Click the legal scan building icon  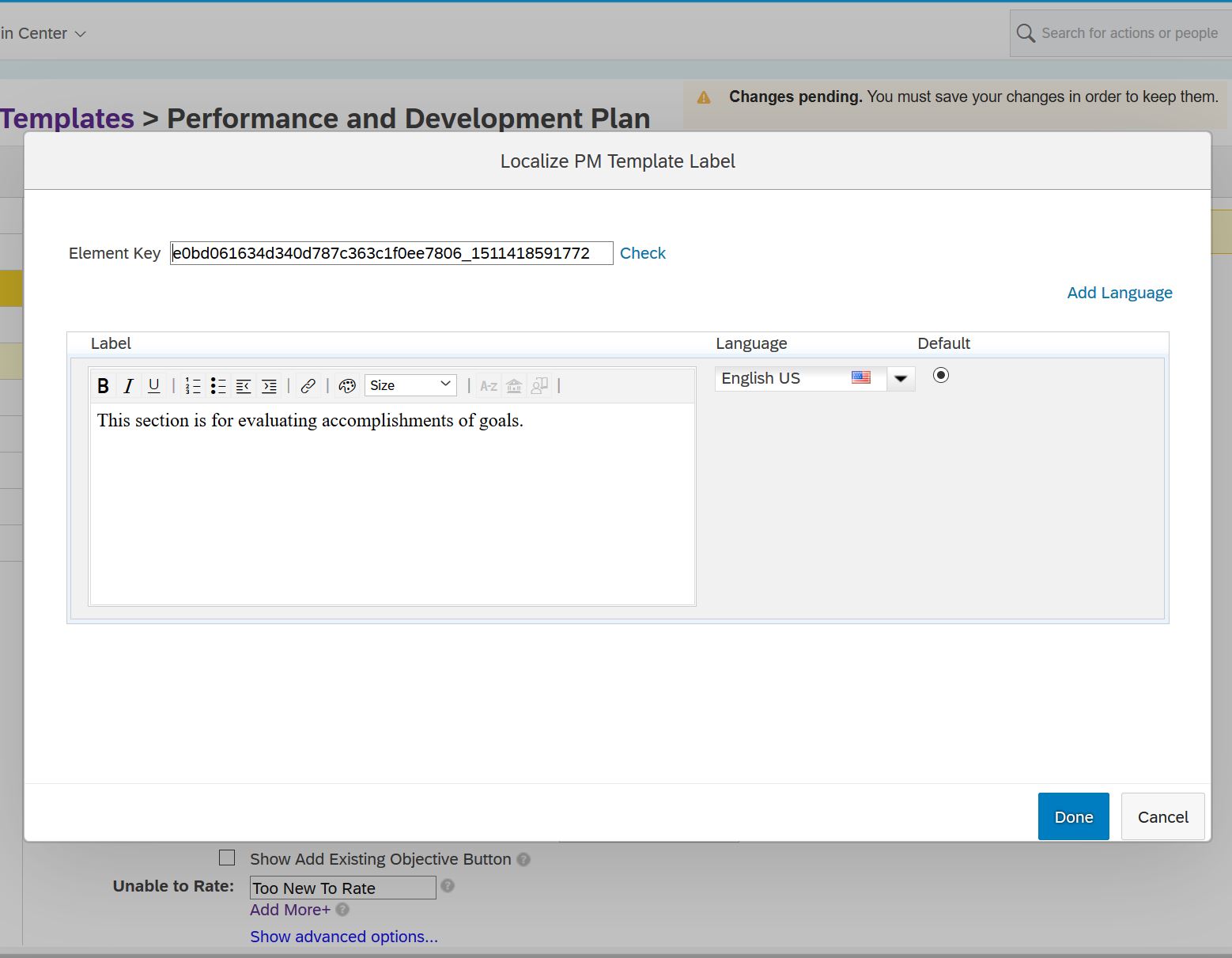click(514, 386)
